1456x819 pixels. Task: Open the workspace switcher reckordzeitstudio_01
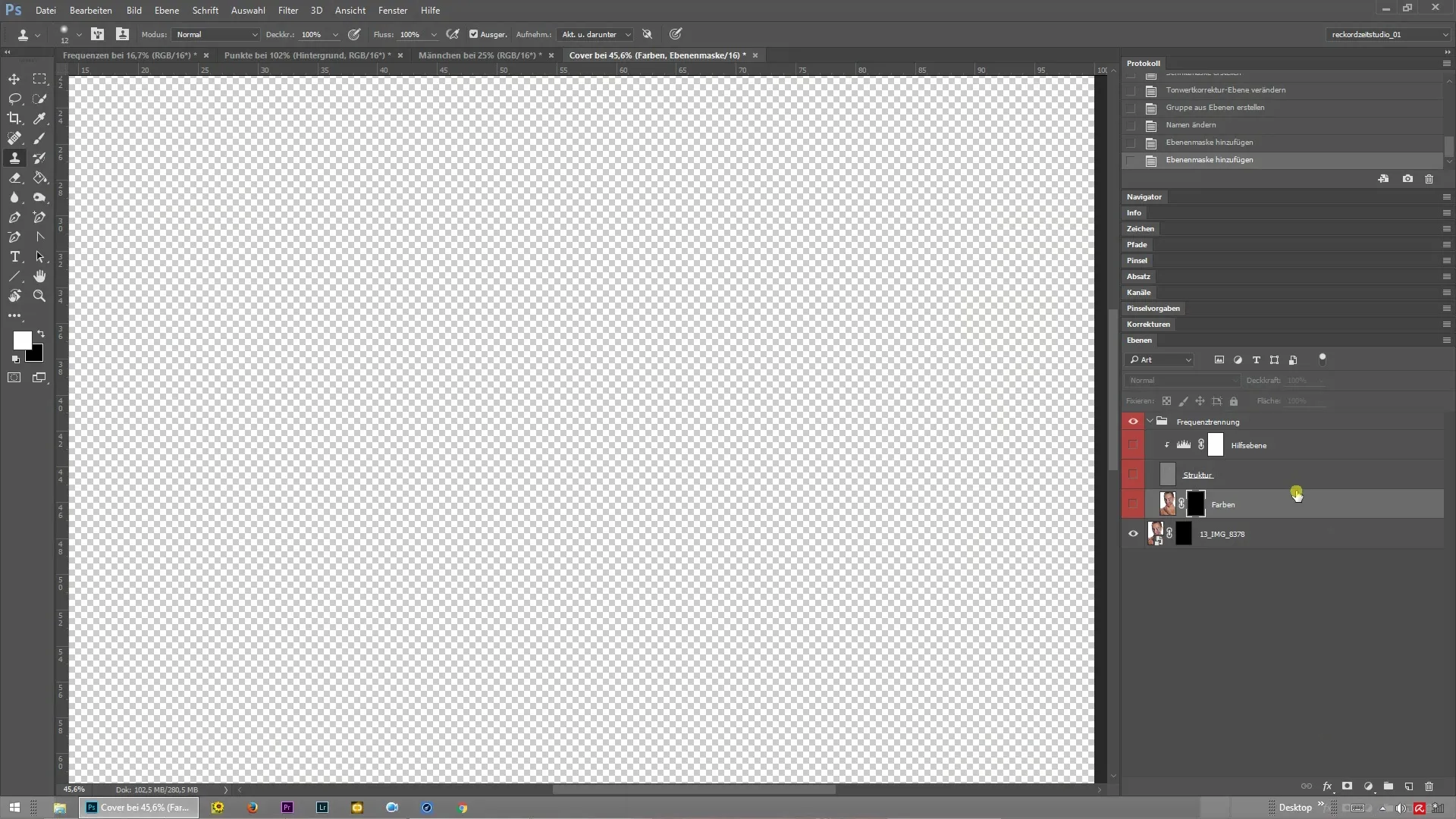(1389, 34)
